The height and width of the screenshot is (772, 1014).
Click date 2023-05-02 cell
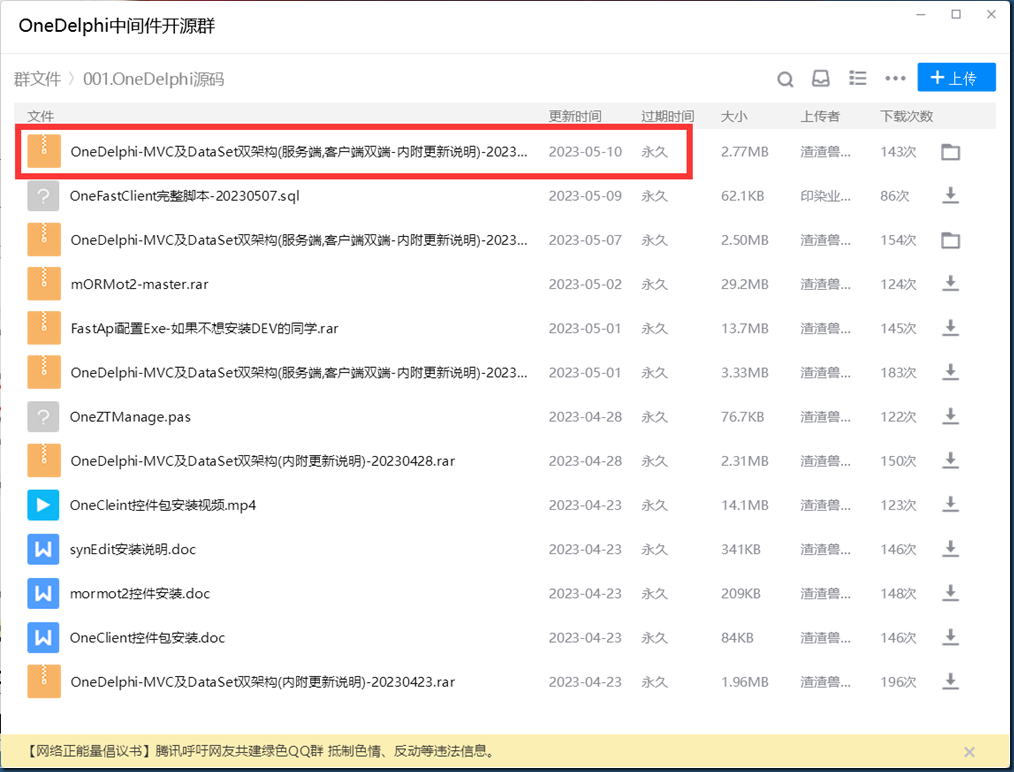click(x=585, y=284)
